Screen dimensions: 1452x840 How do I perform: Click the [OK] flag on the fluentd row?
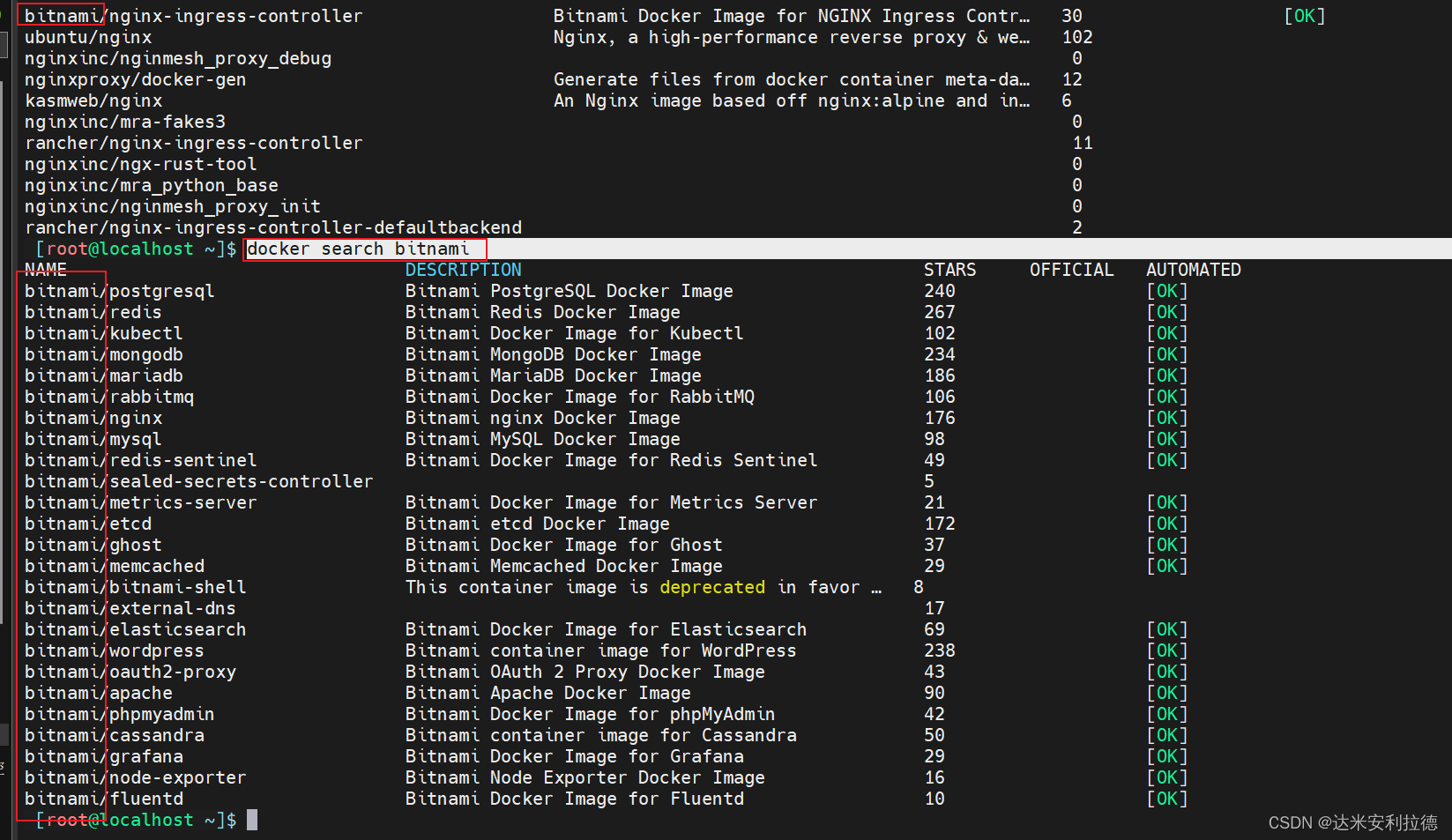[x=1167, y=799]
